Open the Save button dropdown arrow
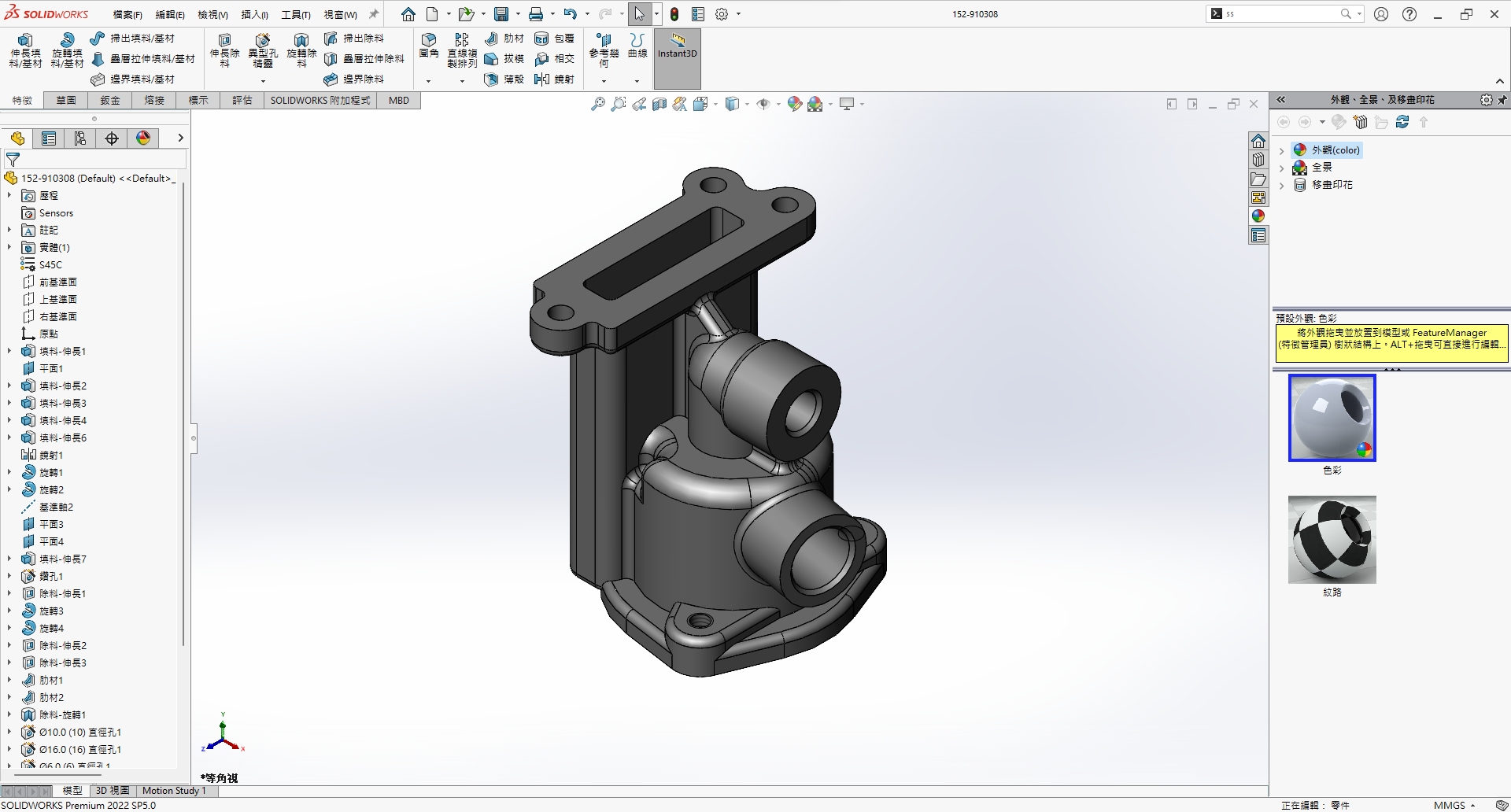Viewport: 1511px width, 812px height. (x=518, y=14)
